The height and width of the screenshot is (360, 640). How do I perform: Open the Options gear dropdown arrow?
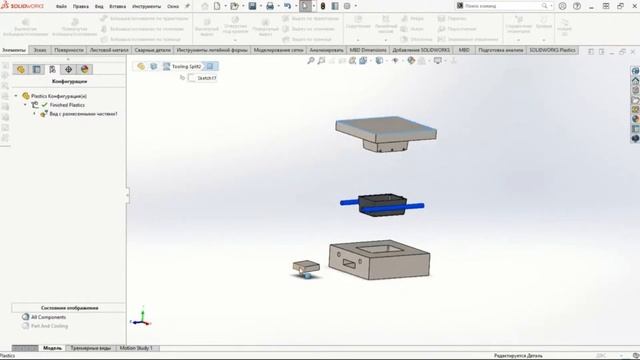pos(356,6)
